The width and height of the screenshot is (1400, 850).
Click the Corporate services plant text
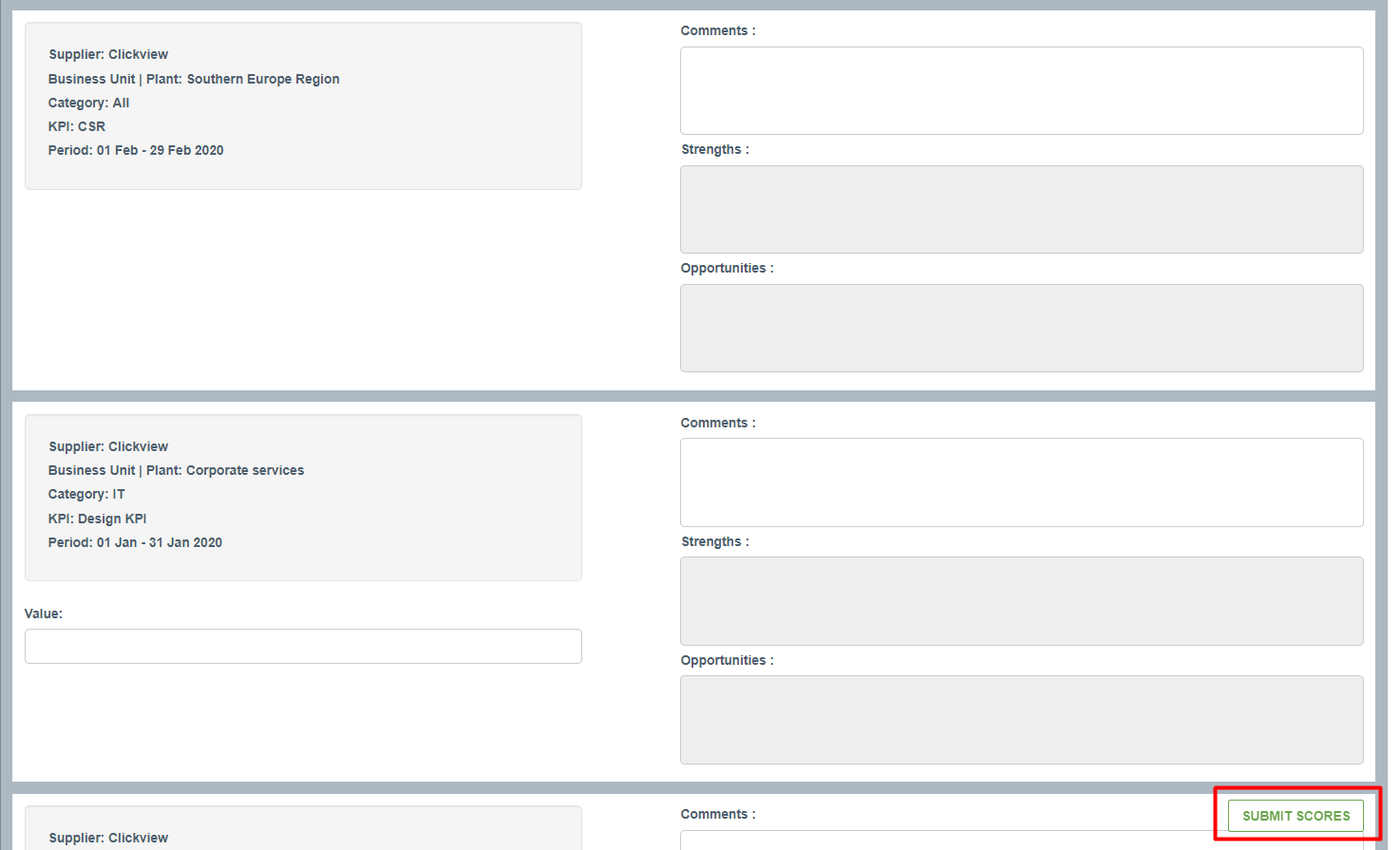pos(244,470)
